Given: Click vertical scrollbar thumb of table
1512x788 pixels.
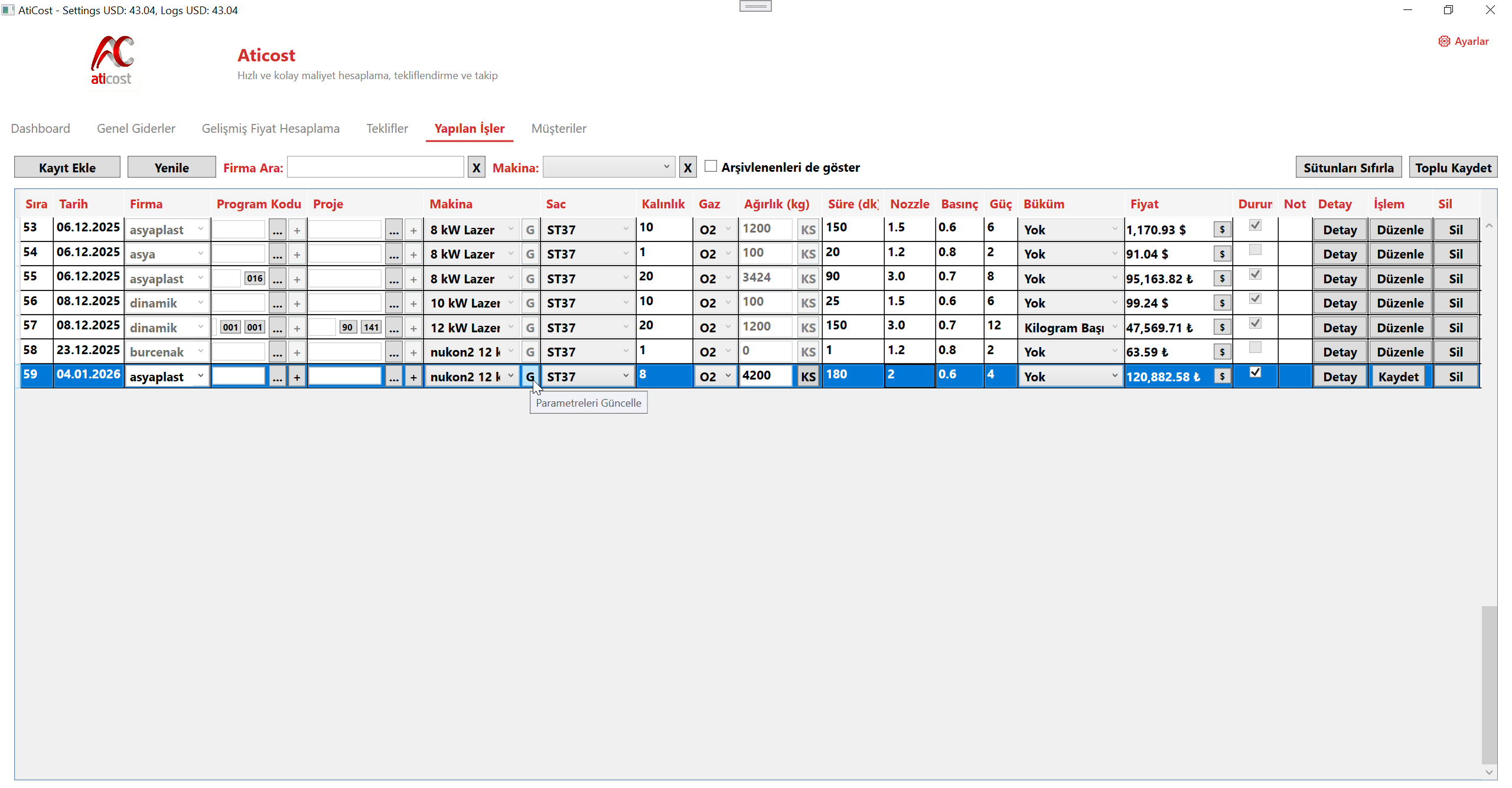Looking at the screenshot, I should pyautogui.click(x=1489, y=685).
